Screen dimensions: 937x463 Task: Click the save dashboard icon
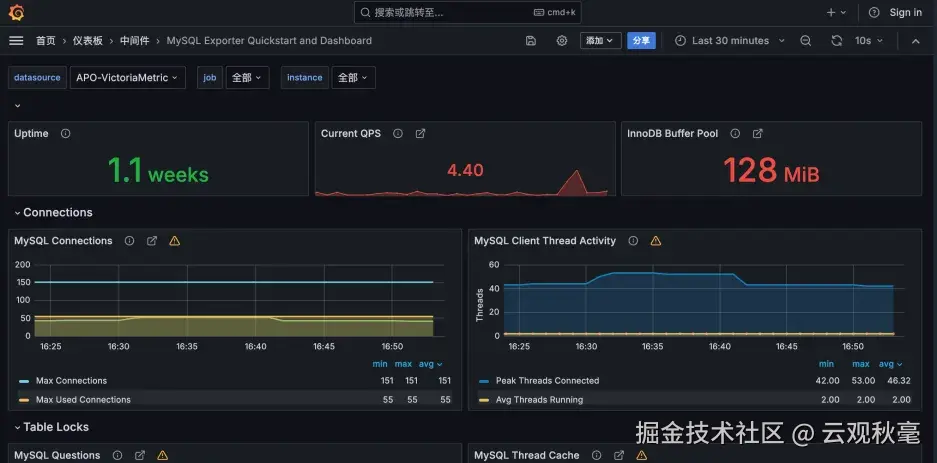tap(531, 41)
